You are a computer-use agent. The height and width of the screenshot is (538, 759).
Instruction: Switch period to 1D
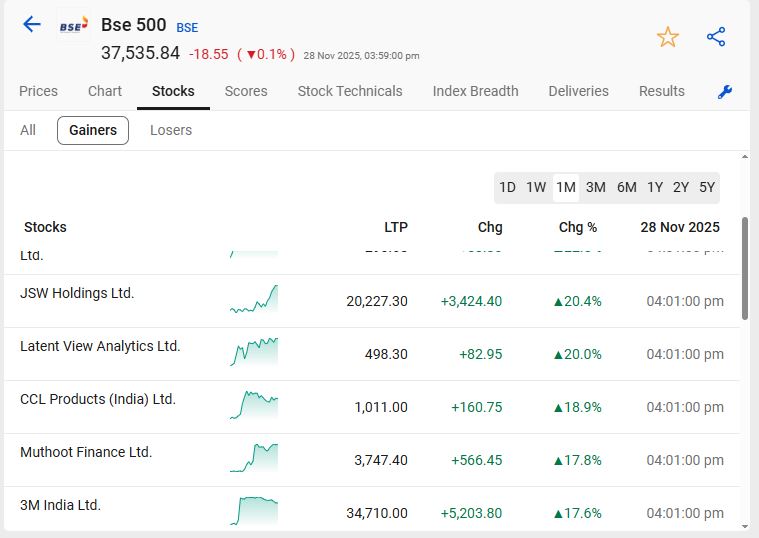click(507, 187)
